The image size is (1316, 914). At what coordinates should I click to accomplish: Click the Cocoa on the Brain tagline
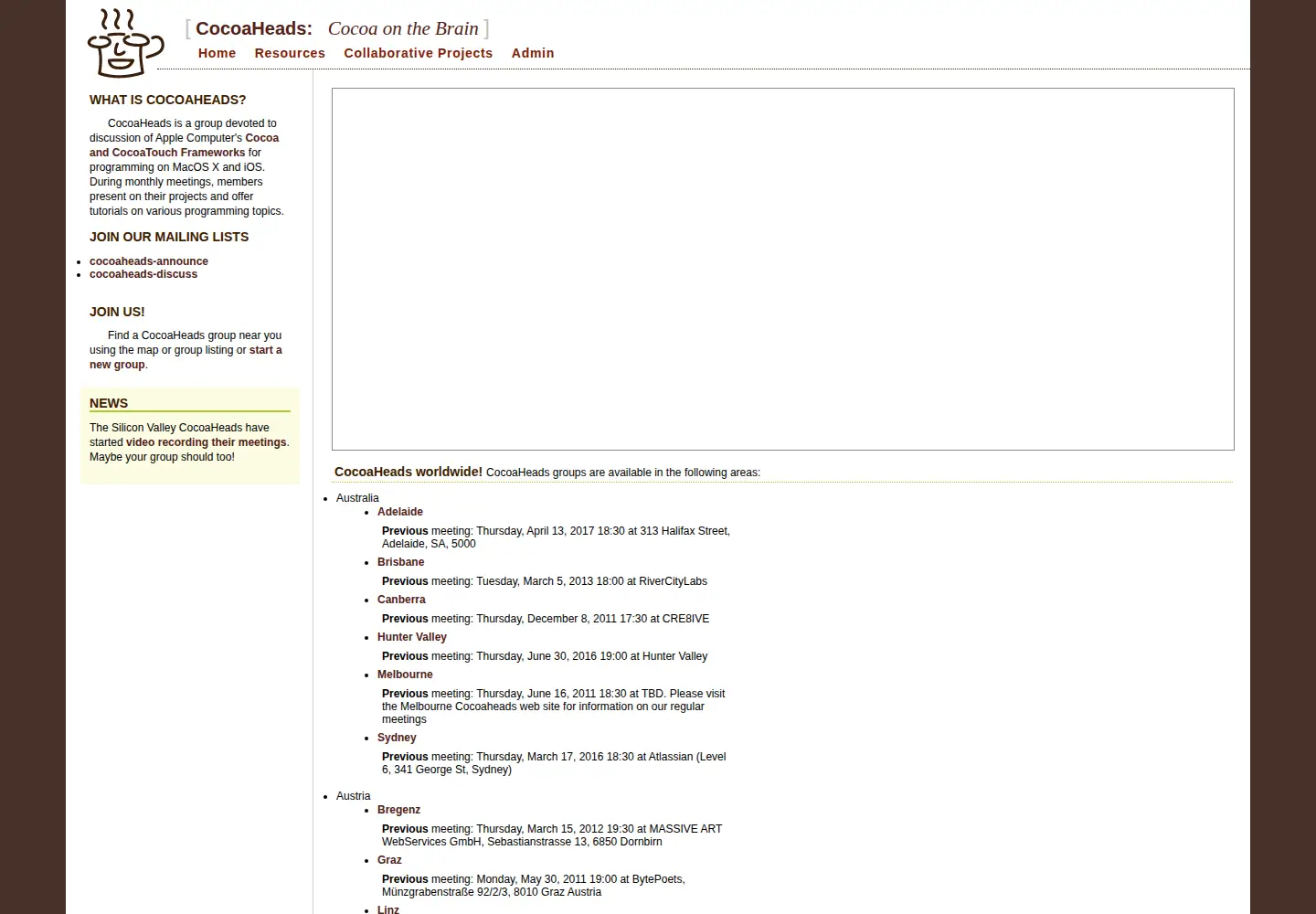tap(403, 28)
